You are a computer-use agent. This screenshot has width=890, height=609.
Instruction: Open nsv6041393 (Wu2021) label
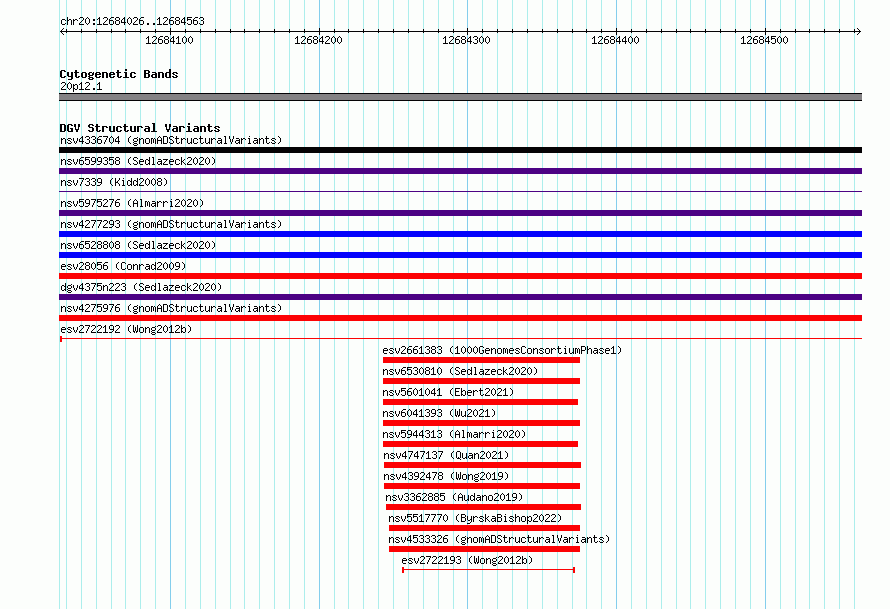(439, 413)
